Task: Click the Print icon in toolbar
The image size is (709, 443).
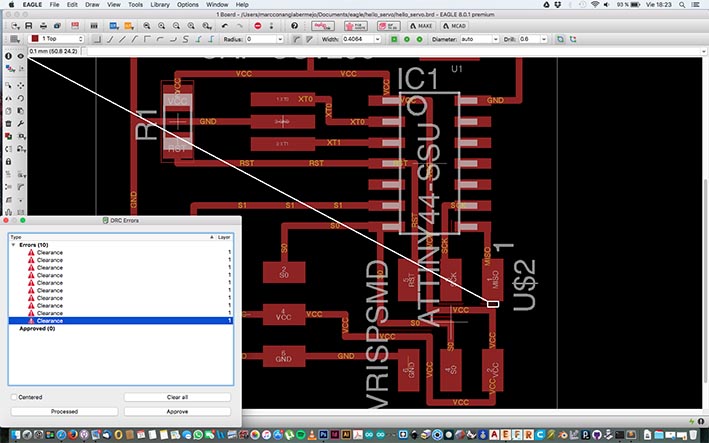Action: (43, 26)
